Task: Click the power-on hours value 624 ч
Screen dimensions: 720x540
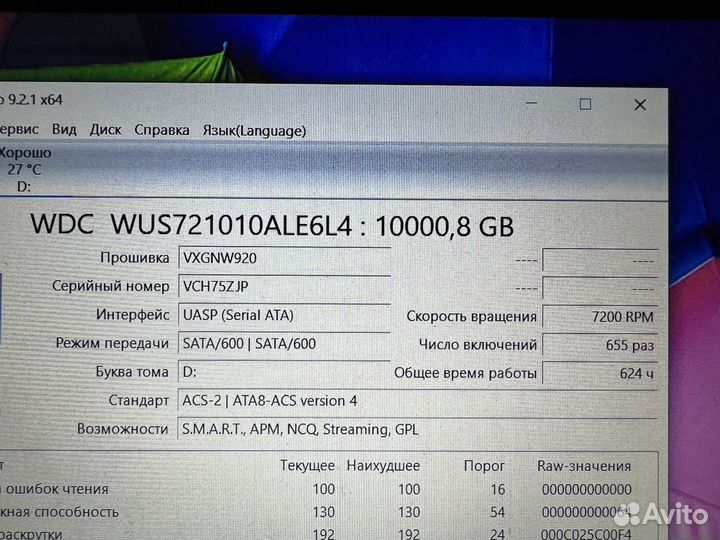Action: (600, 373)
